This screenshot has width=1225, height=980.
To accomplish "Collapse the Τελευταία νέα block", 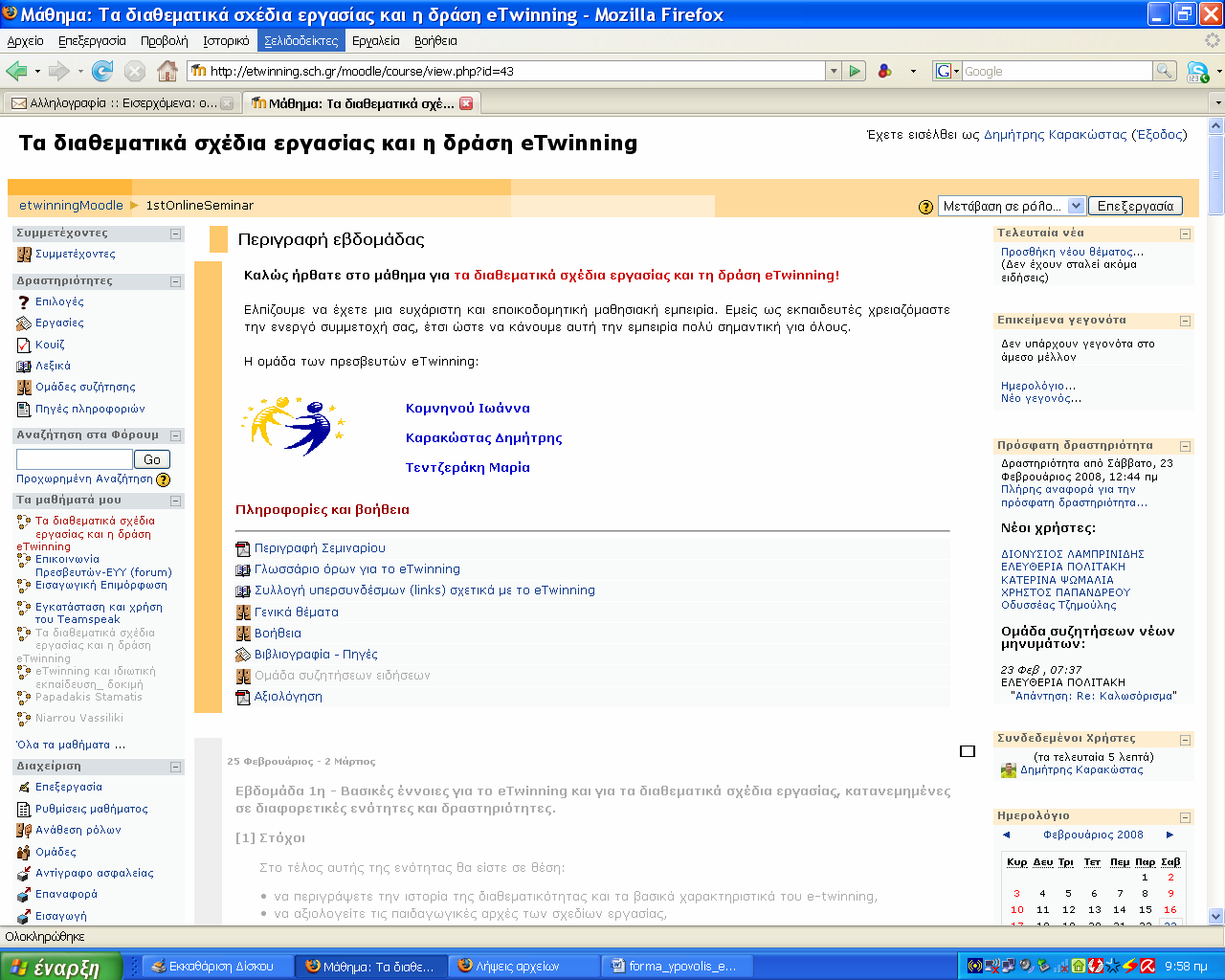I will [x=1185, y=234].
